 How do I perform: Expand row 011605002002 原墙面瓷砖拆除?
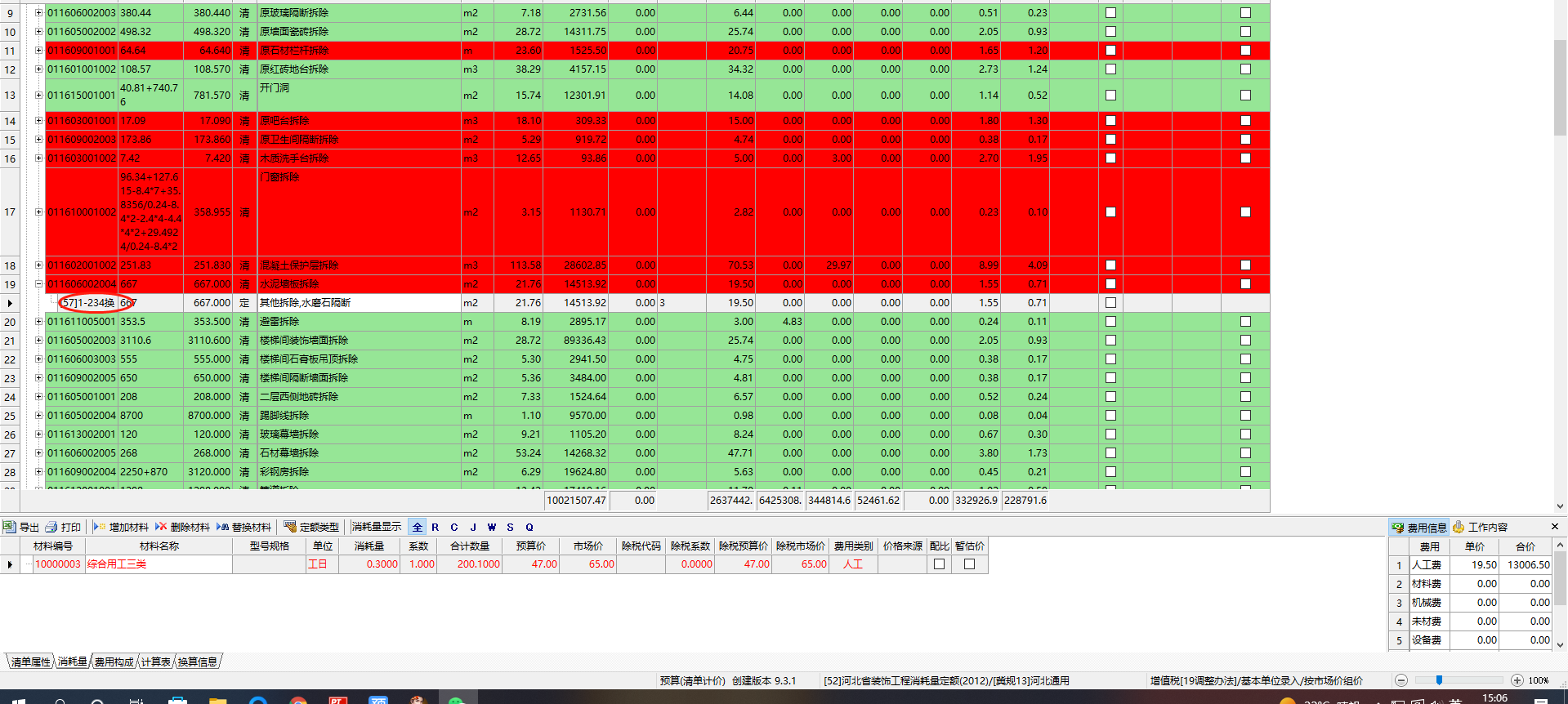point(38,32)
